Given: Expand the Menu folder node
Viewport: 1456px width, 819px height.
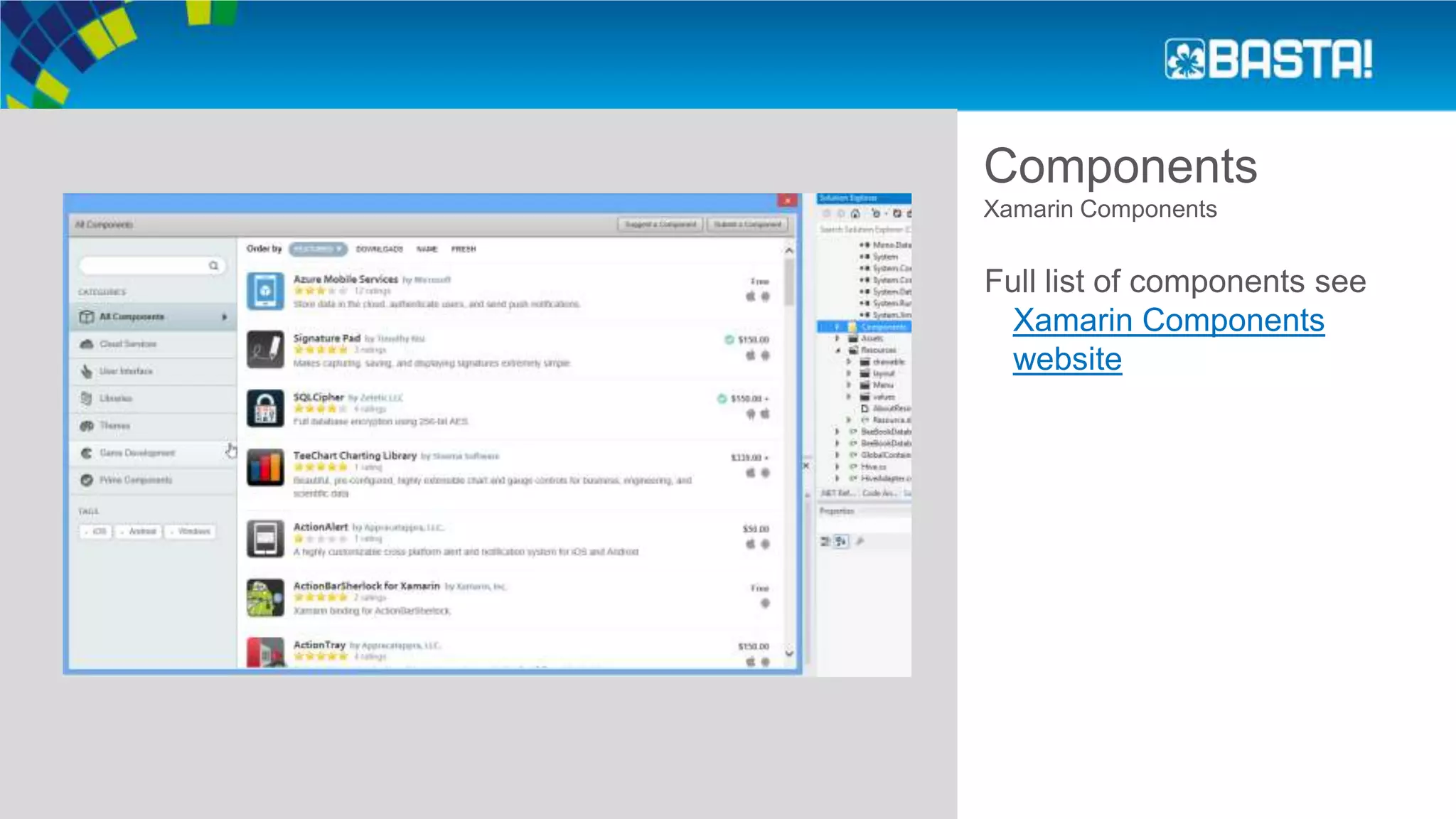Looking at the screenshot, I should tap(849, 385).
